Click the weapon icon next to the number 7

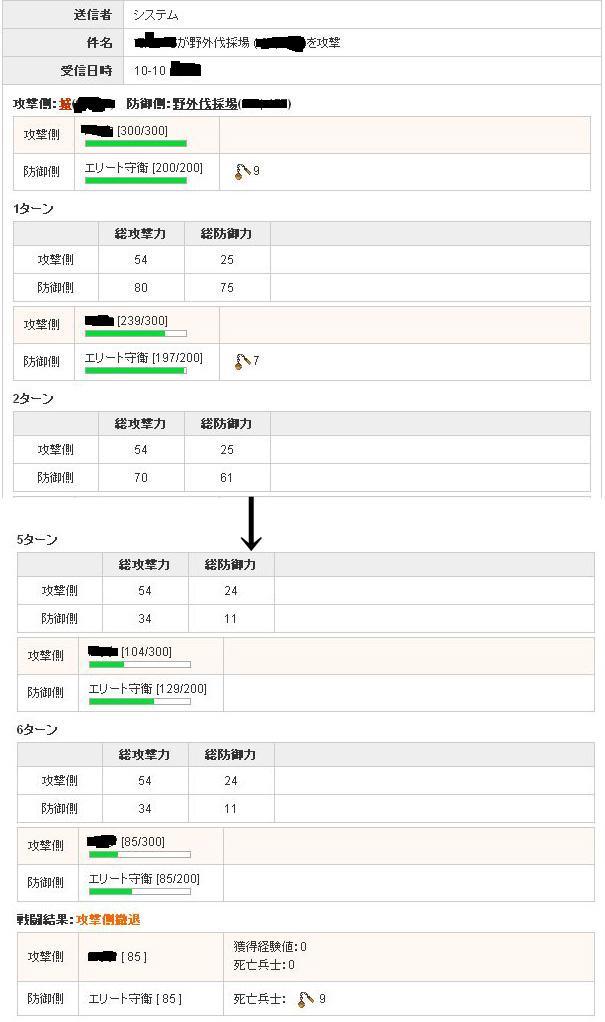tap(241, 360)
